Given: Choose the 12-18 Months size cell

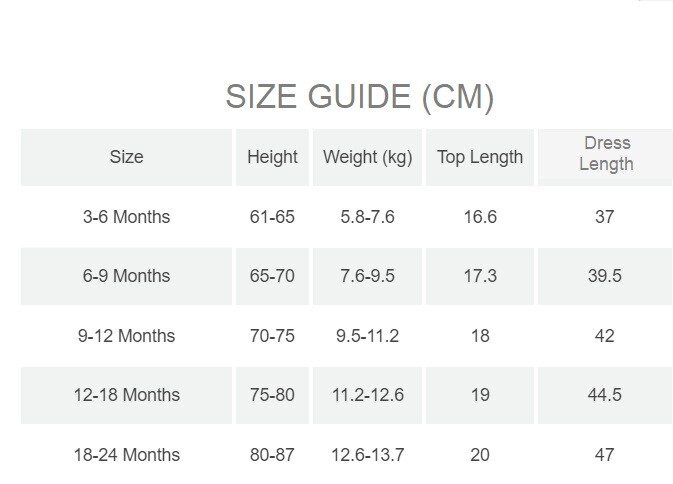Looking at the screenshot, I should click(126, 395).
